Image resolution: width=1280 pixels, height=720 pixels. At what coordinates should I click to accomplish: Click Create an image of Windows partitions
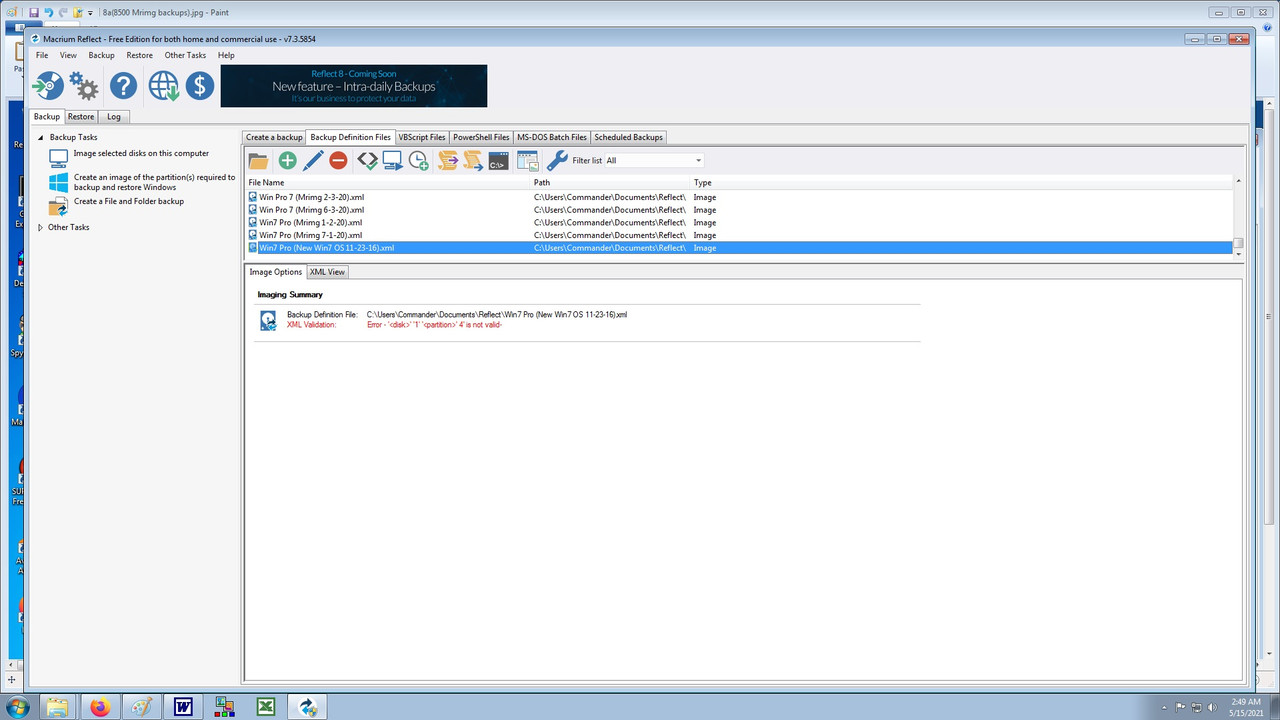154,182
